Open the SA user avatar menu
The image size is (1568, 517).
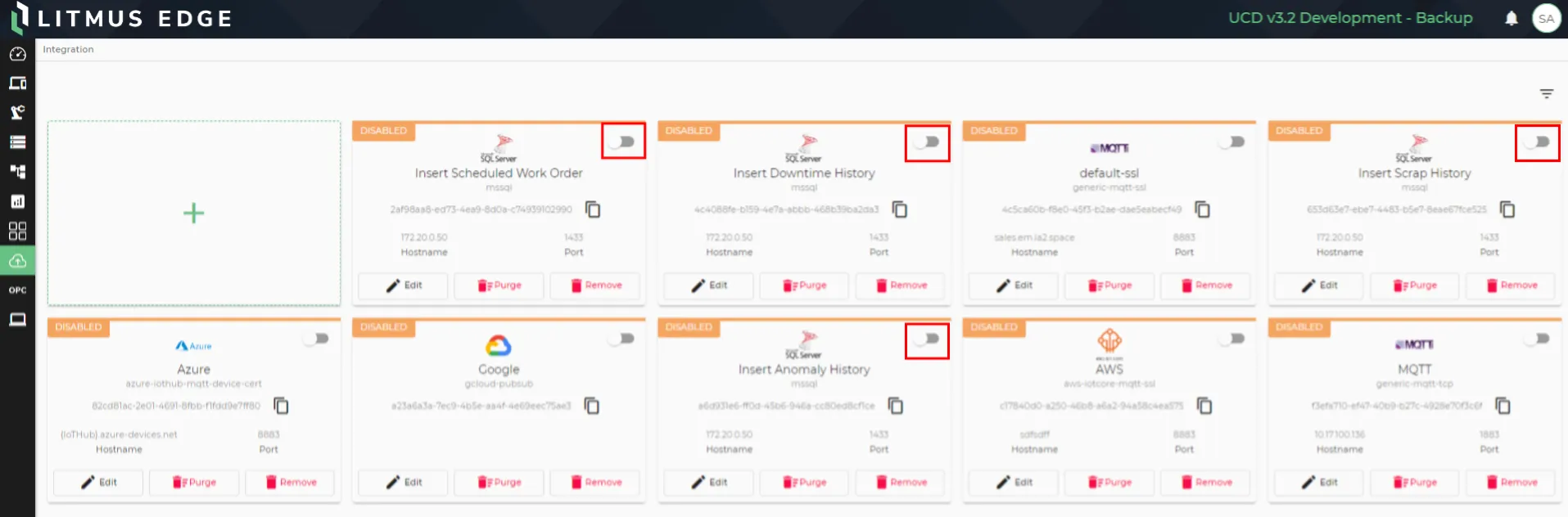pos(1546,19)
